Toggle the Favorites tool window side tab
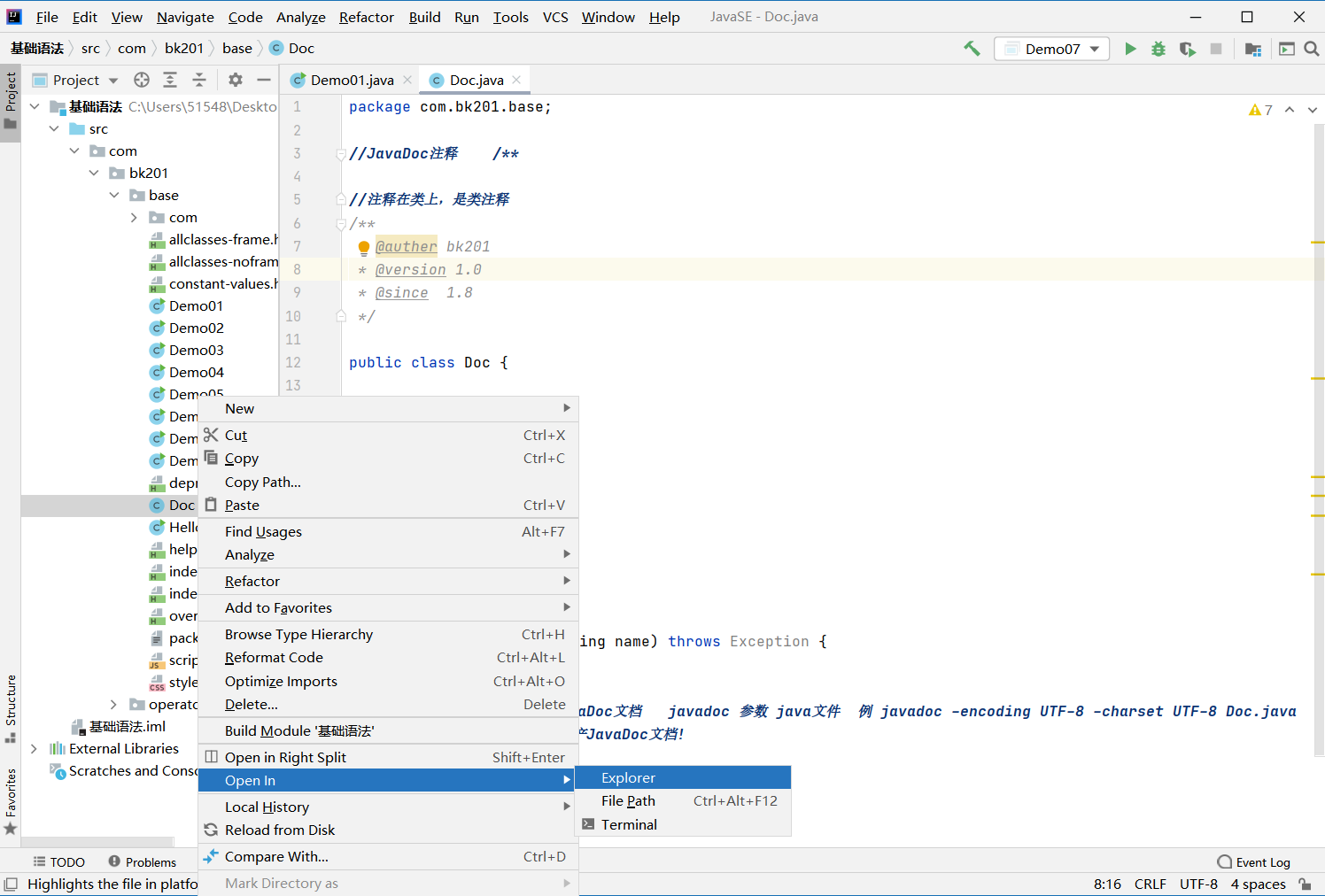The image size is (1325, 896). click(x=11, y=801)
